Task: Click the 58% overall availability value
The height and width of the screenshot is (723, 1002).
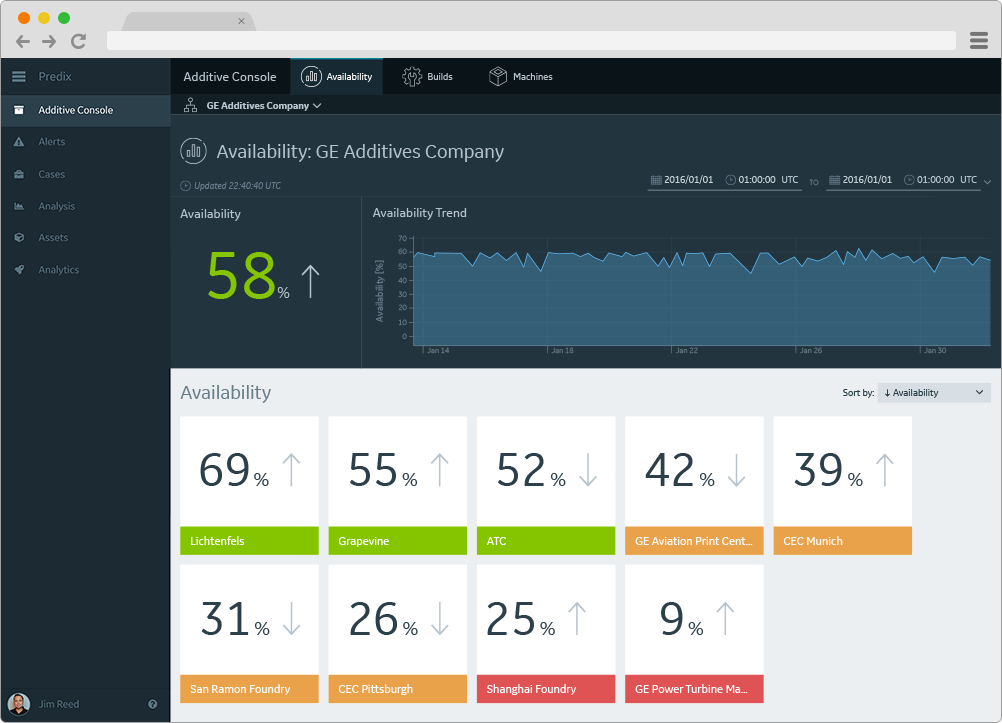Action: tap(248, 276)
